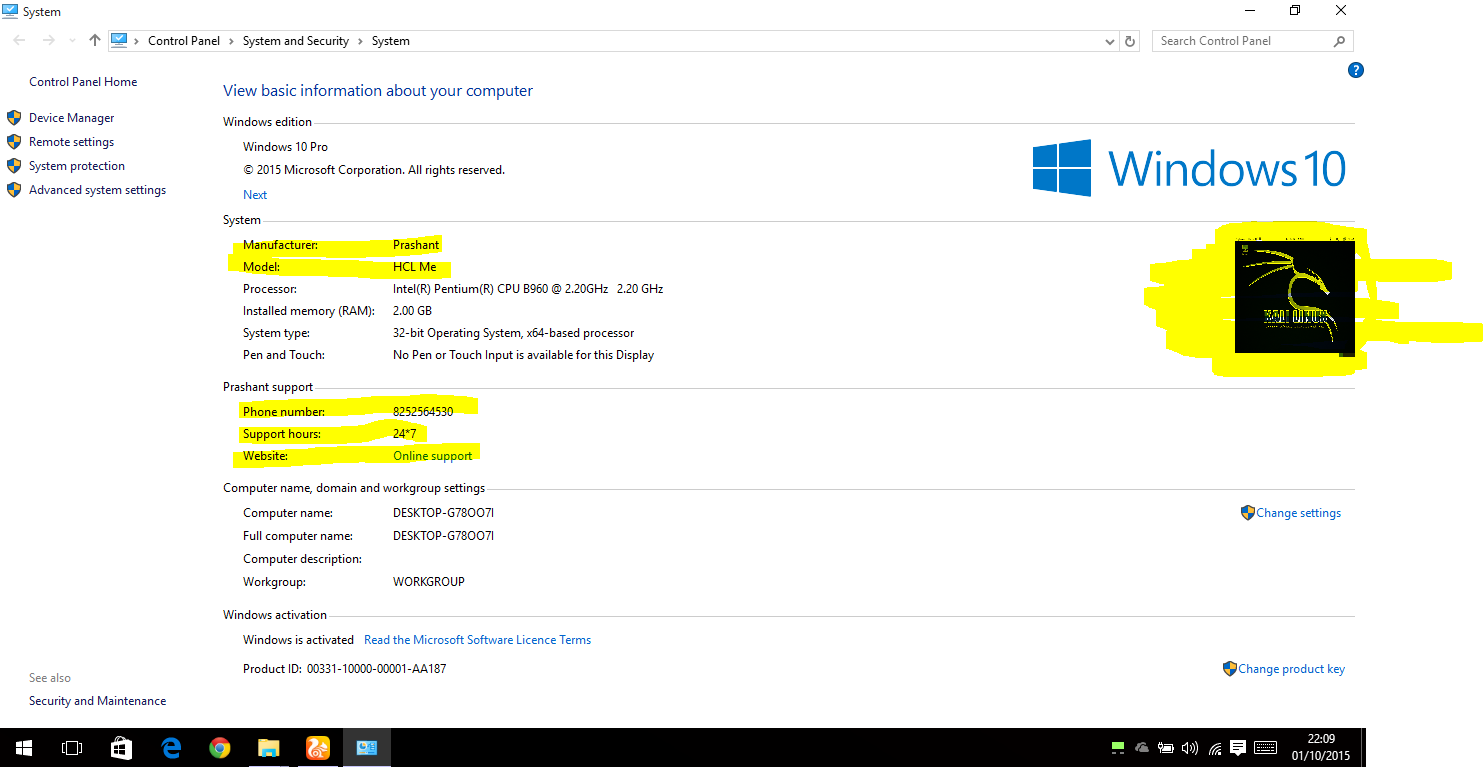Click Change settings for computer name
Viewport: 1483px width, 767px height.
pos(1298,513)
